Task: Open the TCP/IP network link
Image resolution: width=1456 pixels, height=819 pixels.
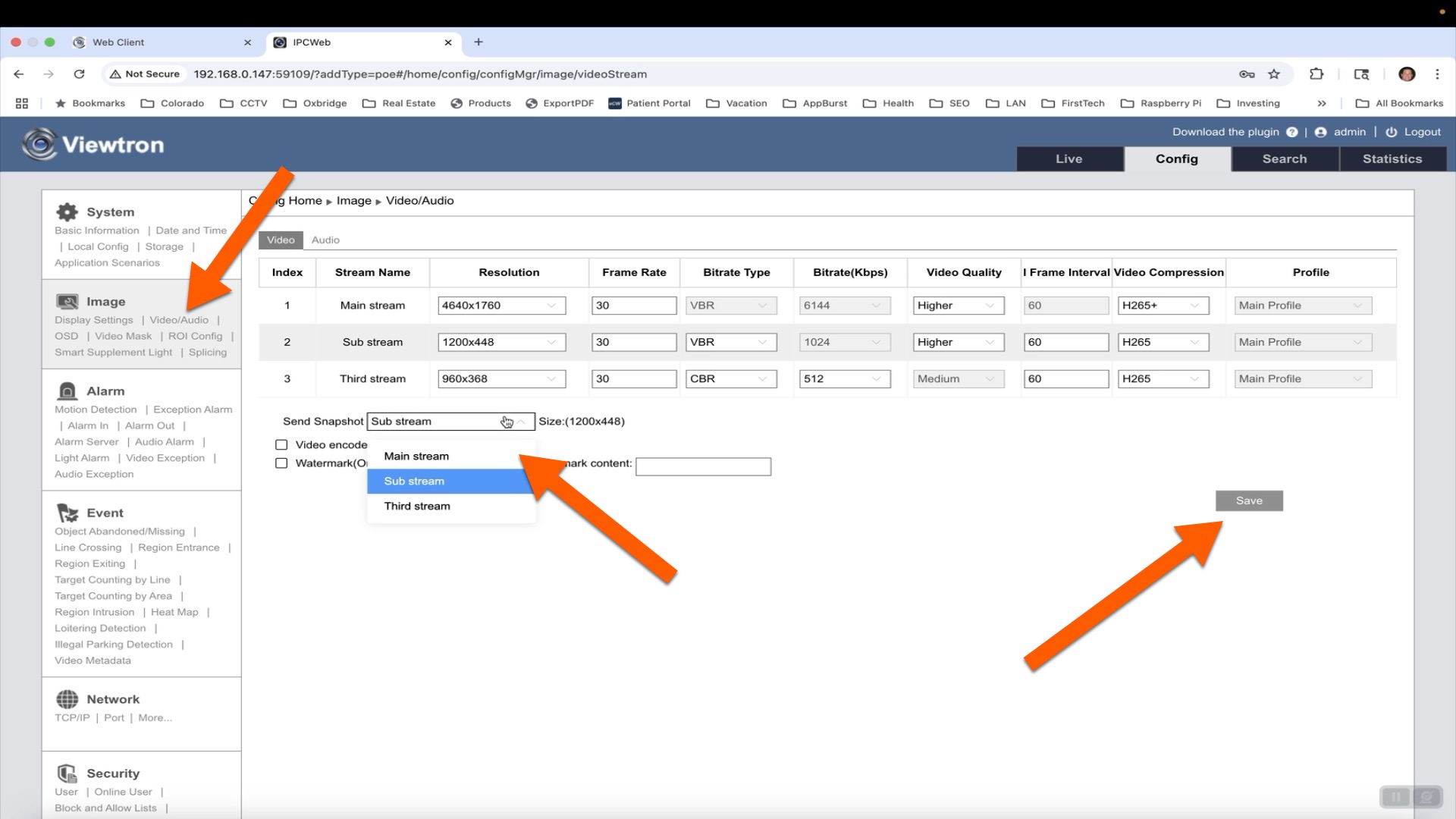Action: click(x=72, y=717)
